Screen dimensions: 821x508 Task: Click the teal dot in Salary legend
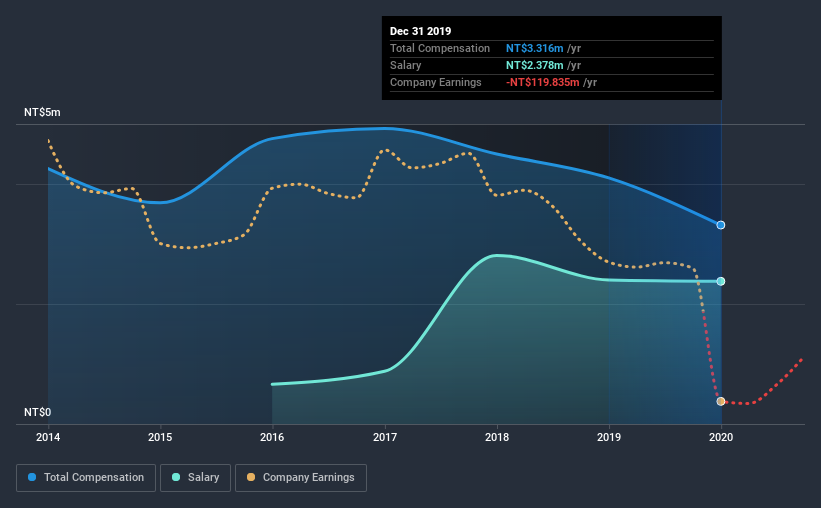[x=176, y=477]
